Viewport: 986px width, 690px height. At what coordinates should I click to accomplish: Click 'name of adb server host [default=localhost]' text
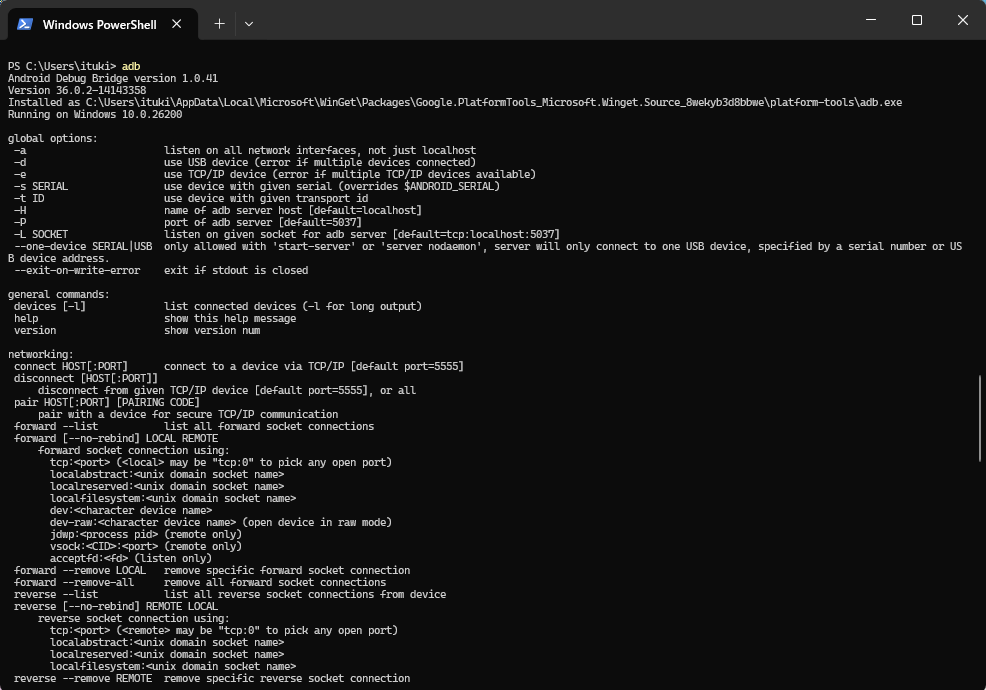pos(293,210)
